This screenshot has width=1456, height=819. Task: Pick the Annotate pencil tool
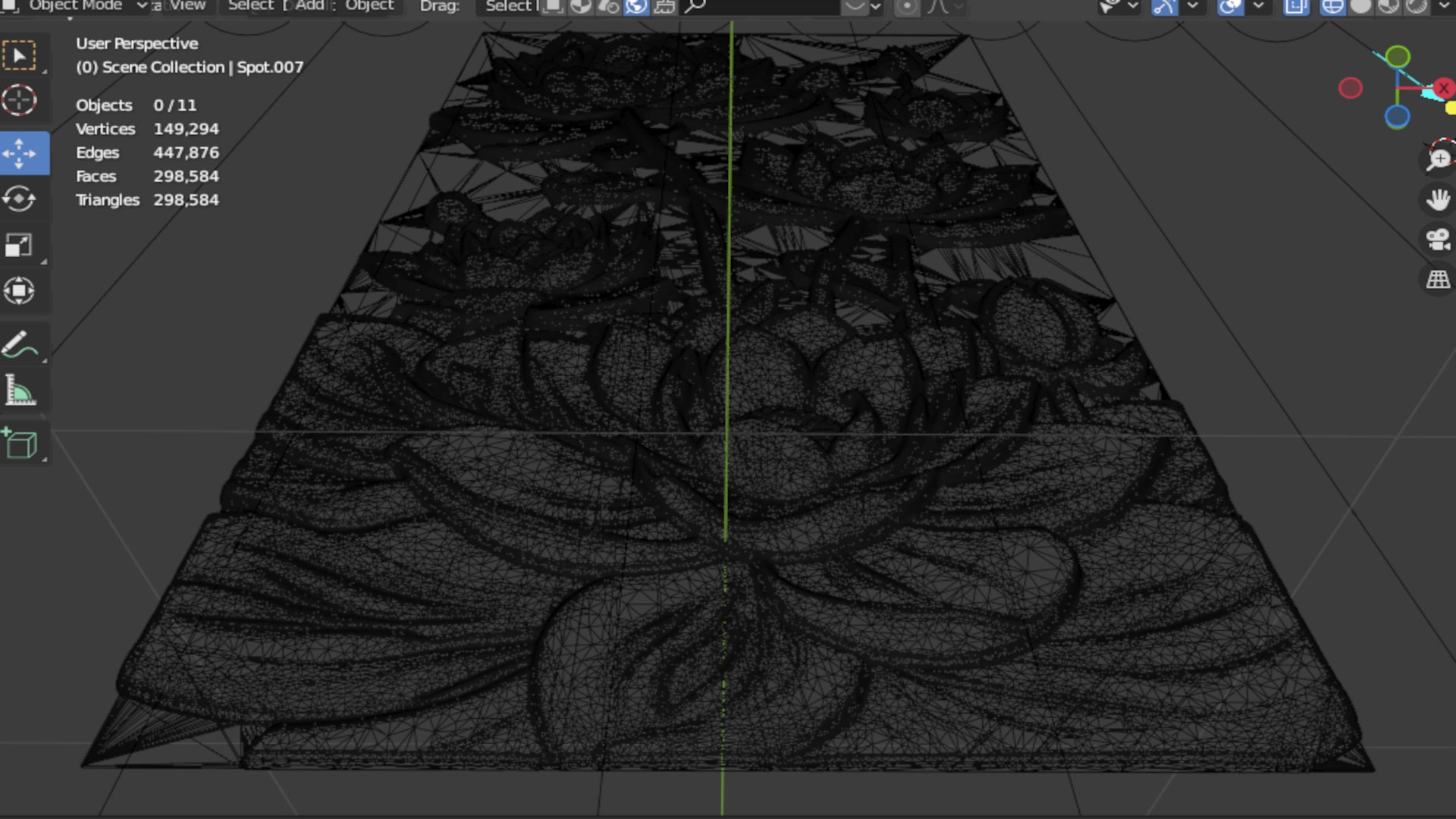(20, 344)
